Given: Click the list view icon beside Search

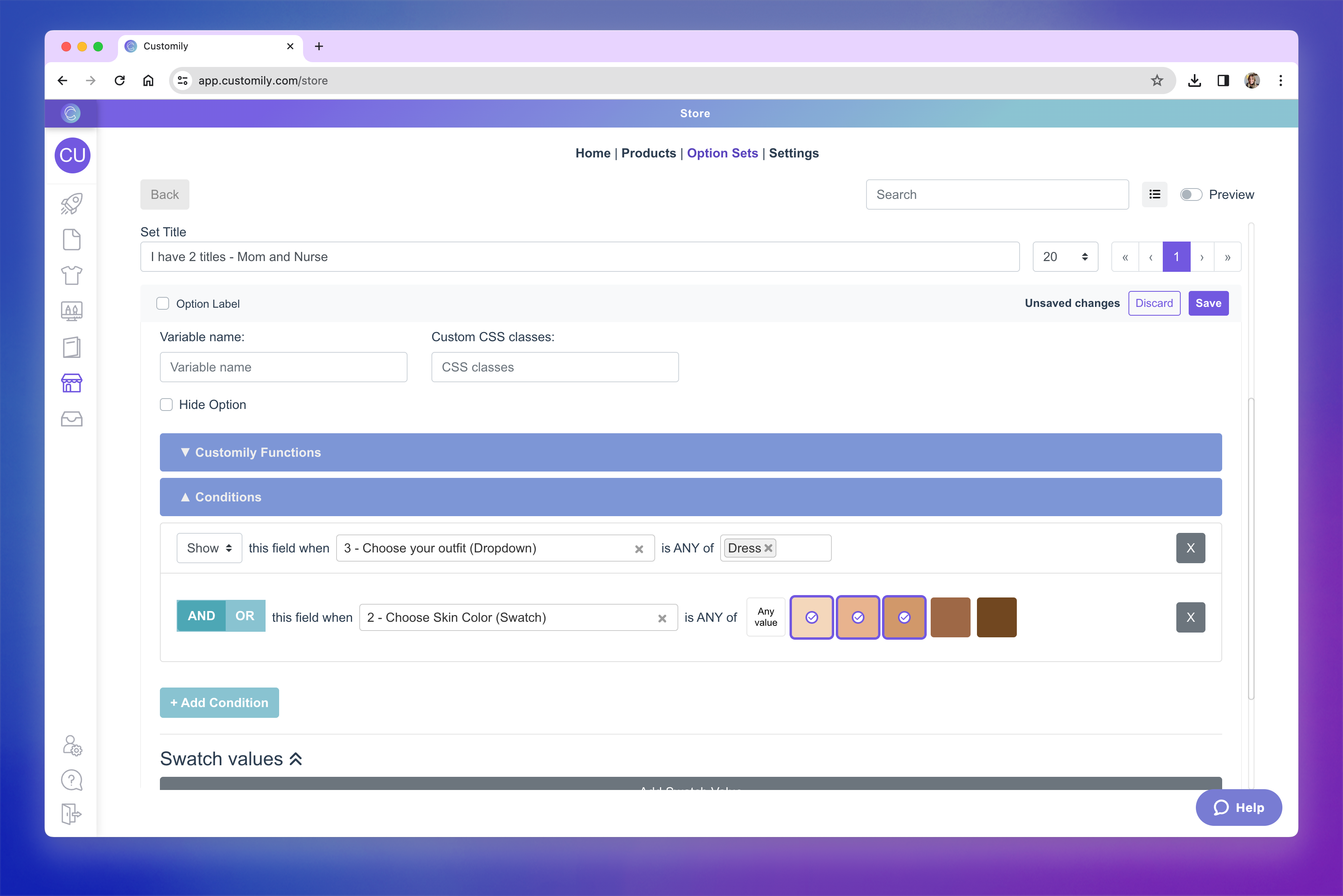Looking at the screenshot, I should coord(1154,194).
